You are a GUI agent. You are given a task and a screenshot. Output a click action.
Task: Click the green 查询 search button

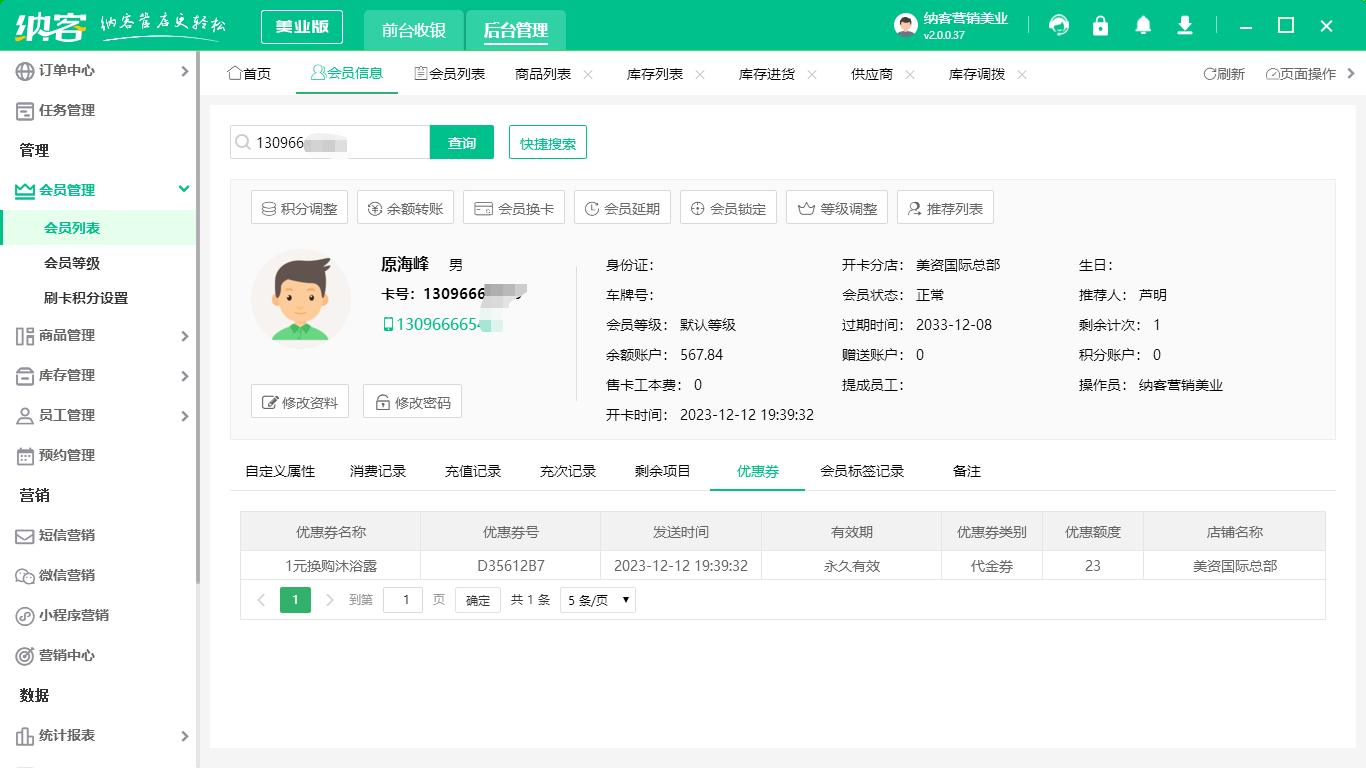(x=462, y=143)
